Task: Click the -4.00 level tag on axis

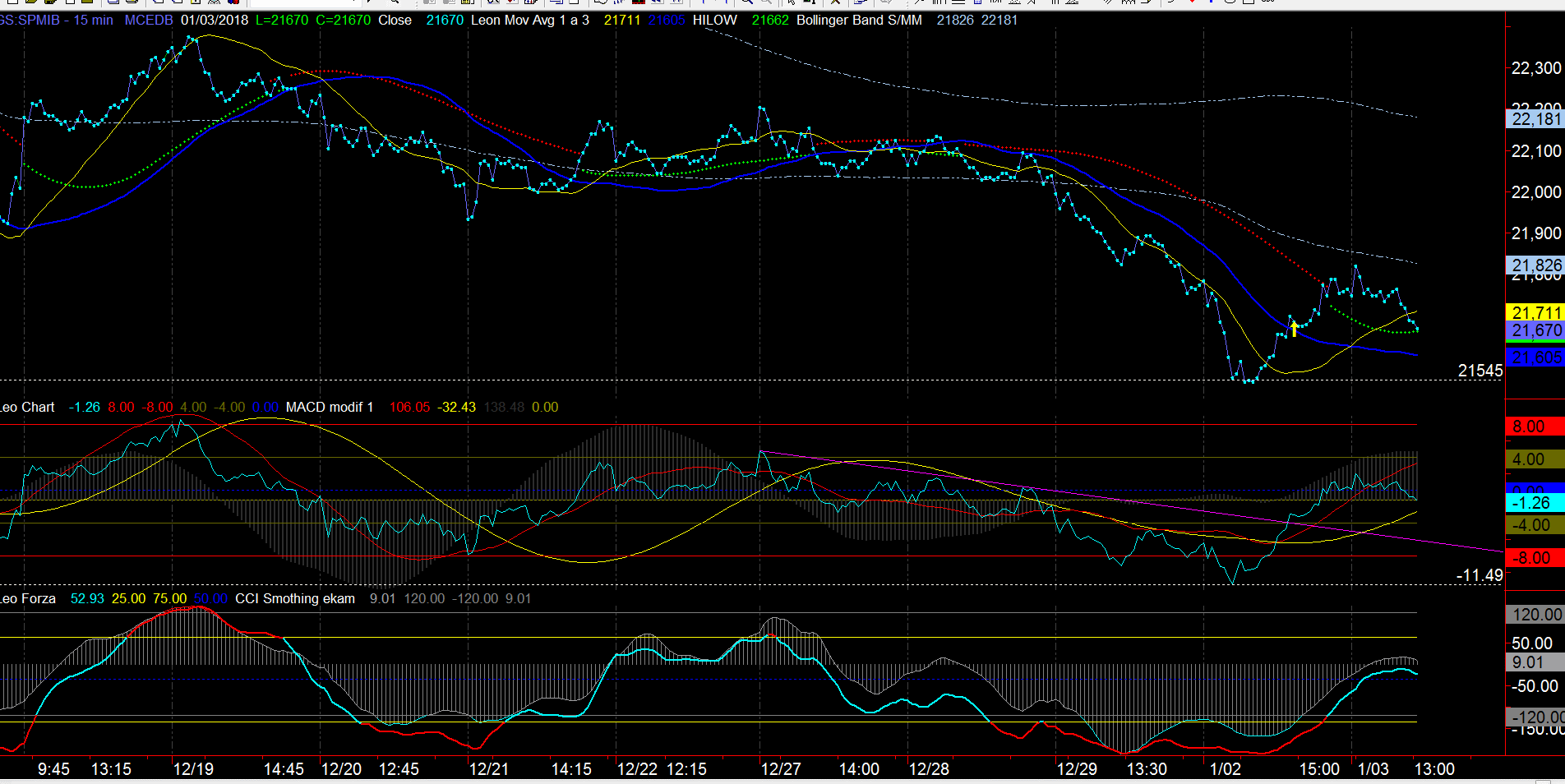Action: (1535, 525)
